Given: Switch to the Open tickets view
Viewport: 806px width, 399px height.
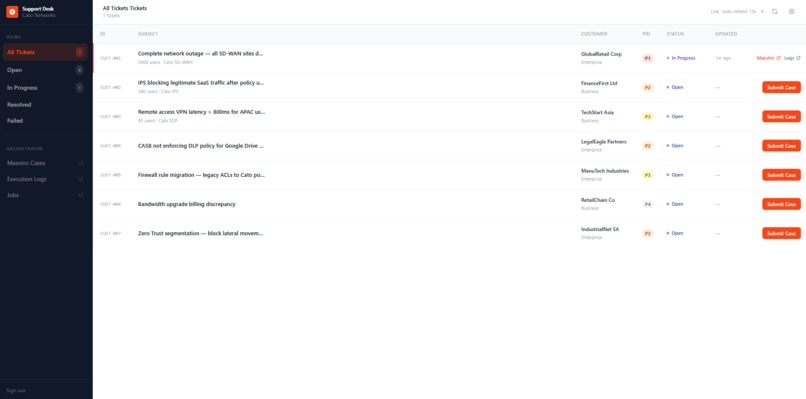Looking at the screenshot, I should (x=45, y=70).
